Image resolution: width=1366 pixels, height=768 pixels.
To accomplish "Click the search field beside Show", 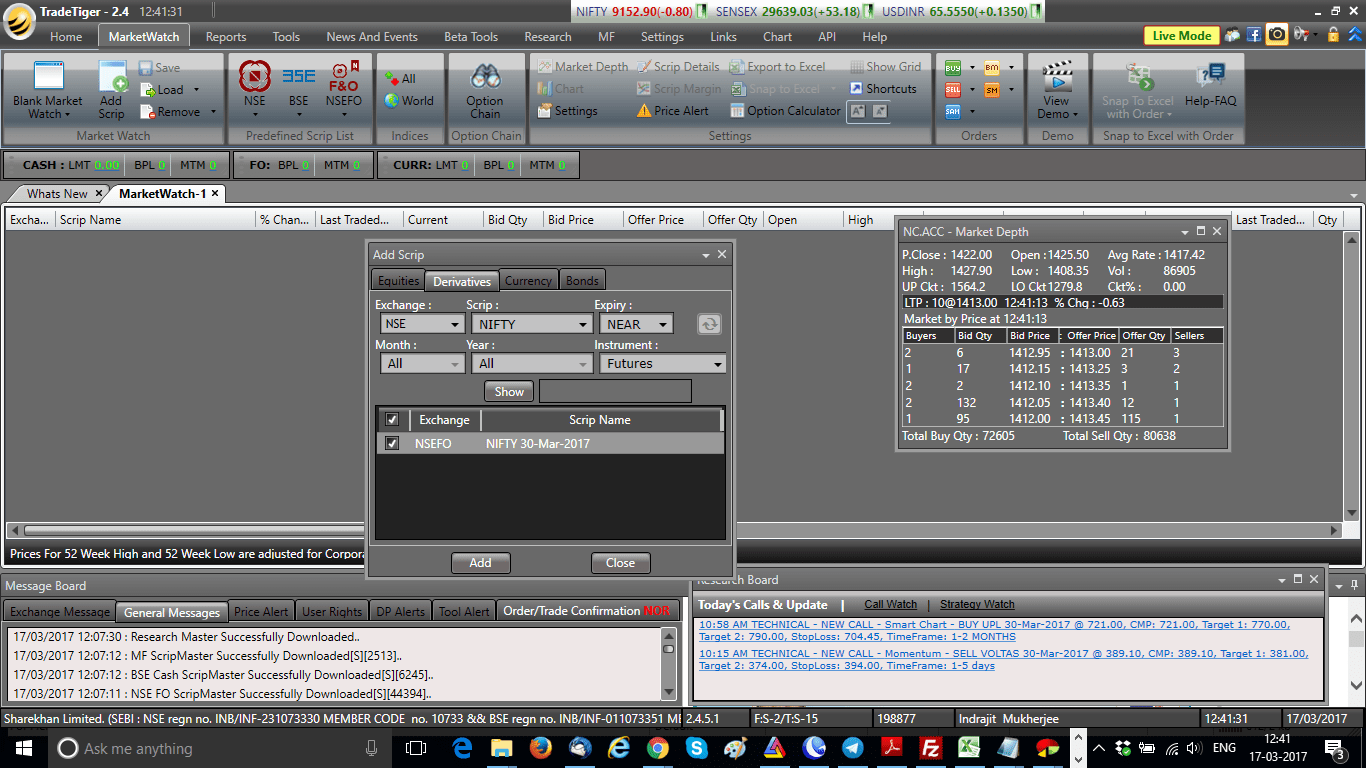I will (615, 391).
